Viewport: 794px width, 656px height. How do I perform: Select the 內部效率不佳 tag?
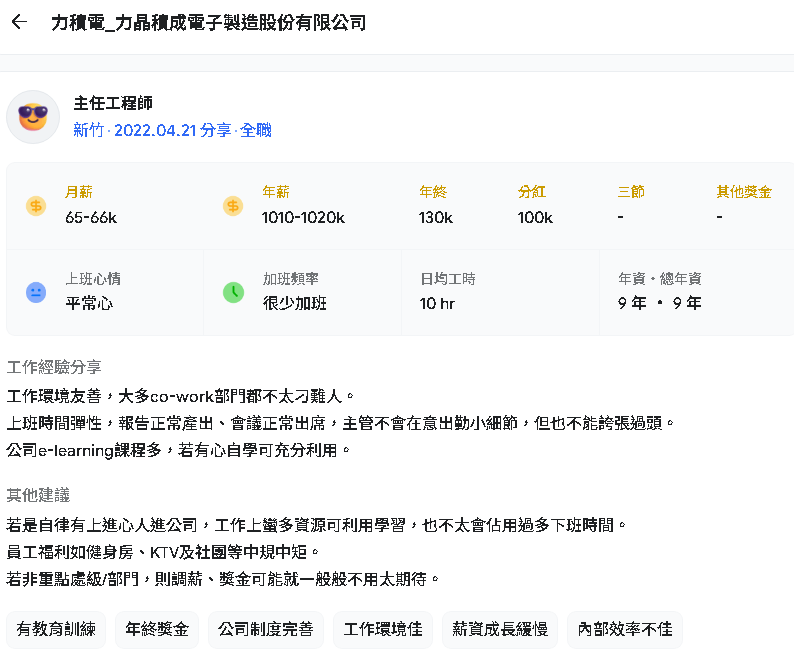coord(625,629)
